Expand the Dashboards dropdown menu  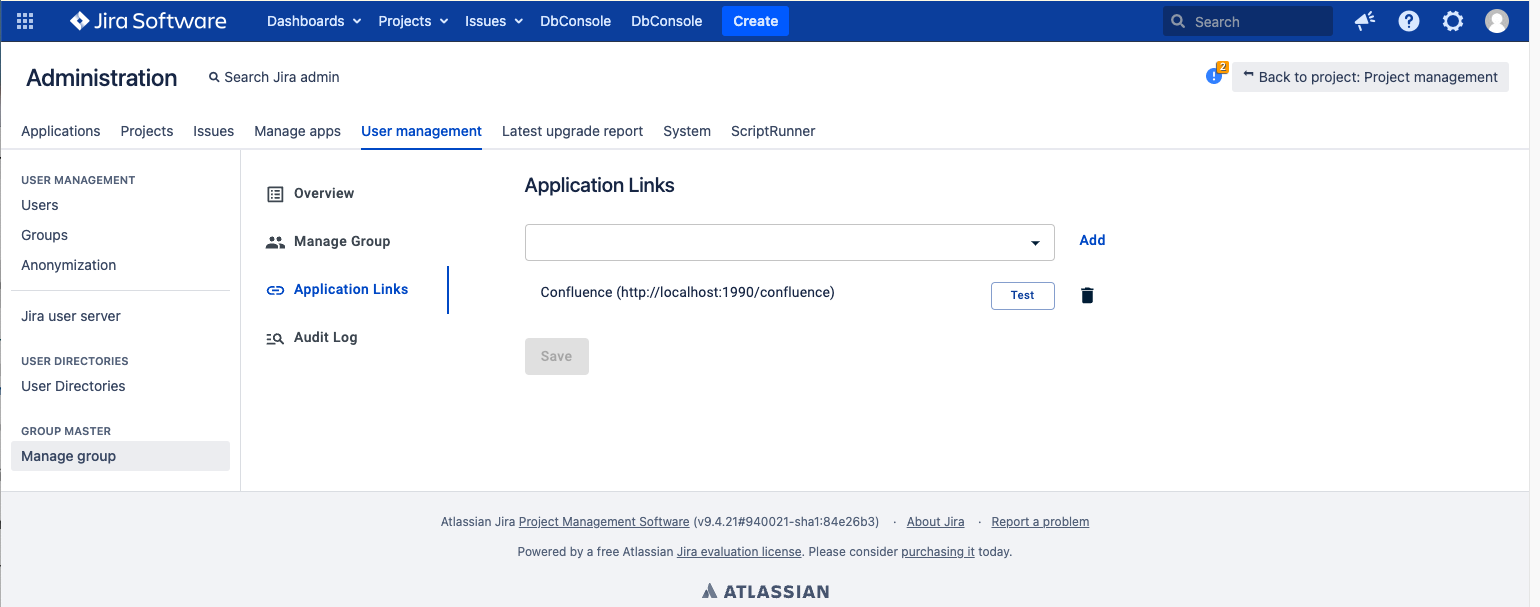pos(313,21)
